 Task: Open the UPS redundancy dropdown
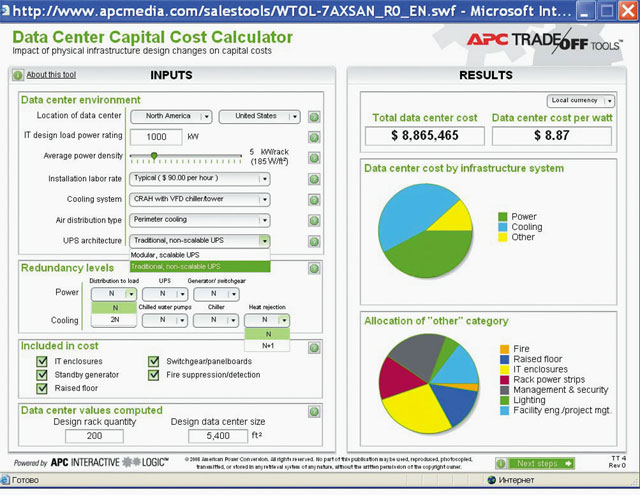(164, 294)
